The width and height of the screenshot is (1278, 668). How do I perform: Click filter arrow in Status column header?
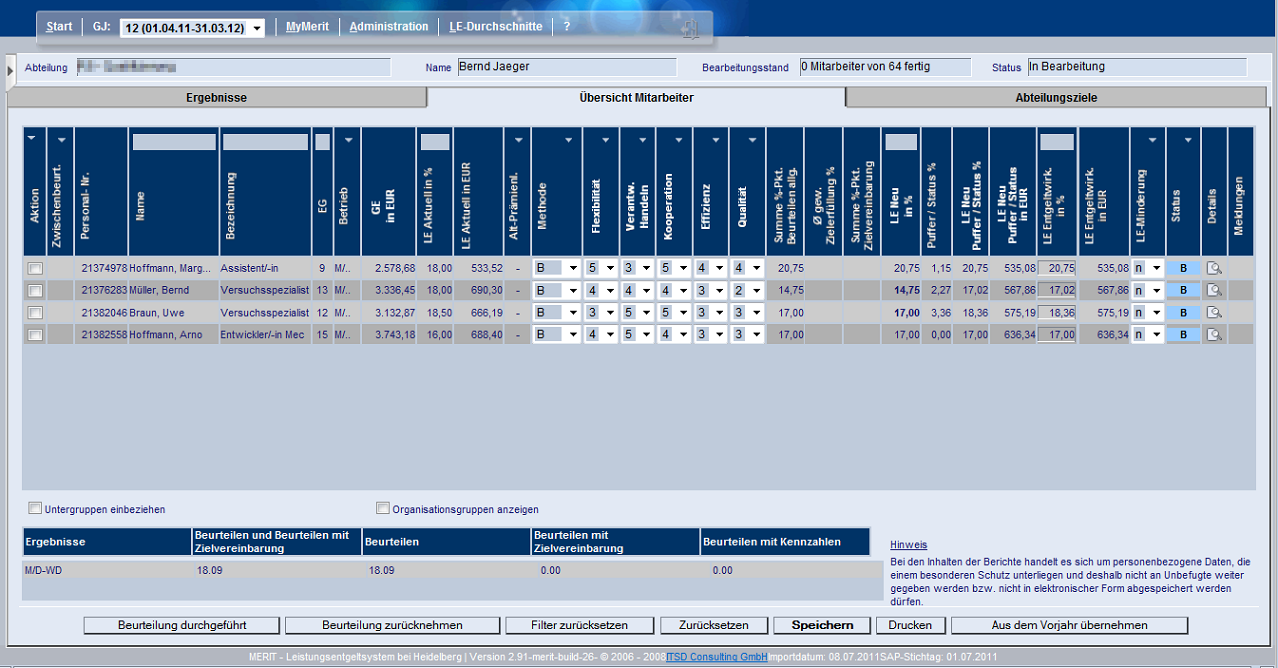pyautogui.click(x=1188, y=141)
